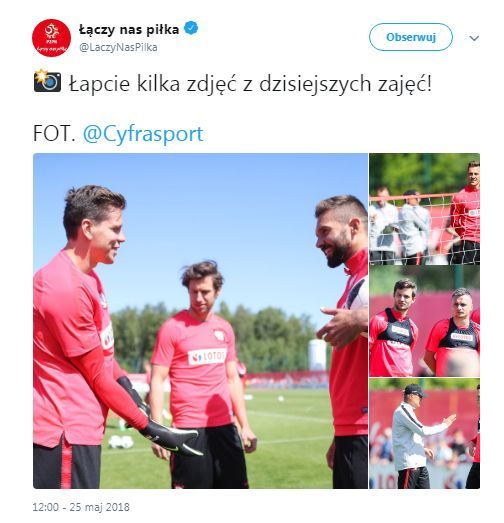Click the FOT. credit text
504x523 pixels.
click(54, 134)
